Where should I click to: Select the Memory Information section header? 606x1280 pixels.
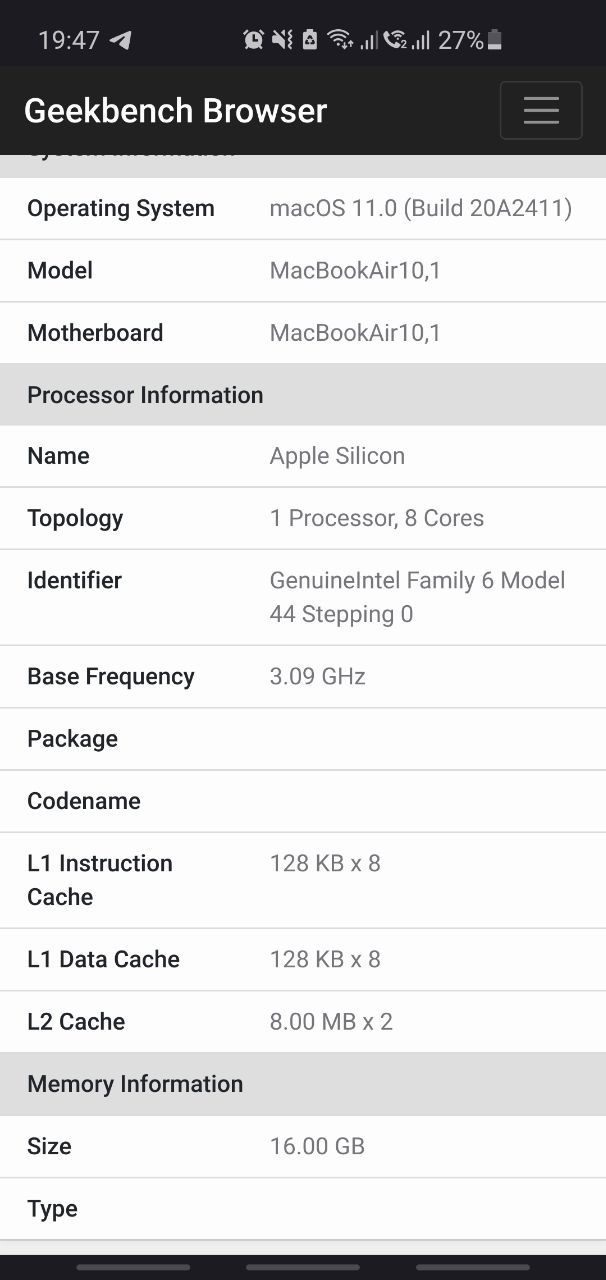click(x=303, y=1084)
